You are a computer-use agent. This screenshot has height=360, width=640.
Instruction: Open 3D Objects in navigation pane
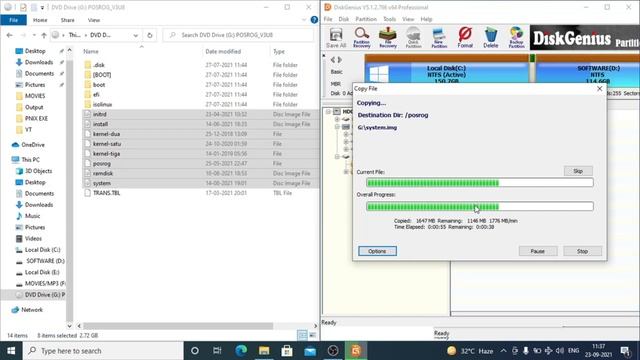38,171
